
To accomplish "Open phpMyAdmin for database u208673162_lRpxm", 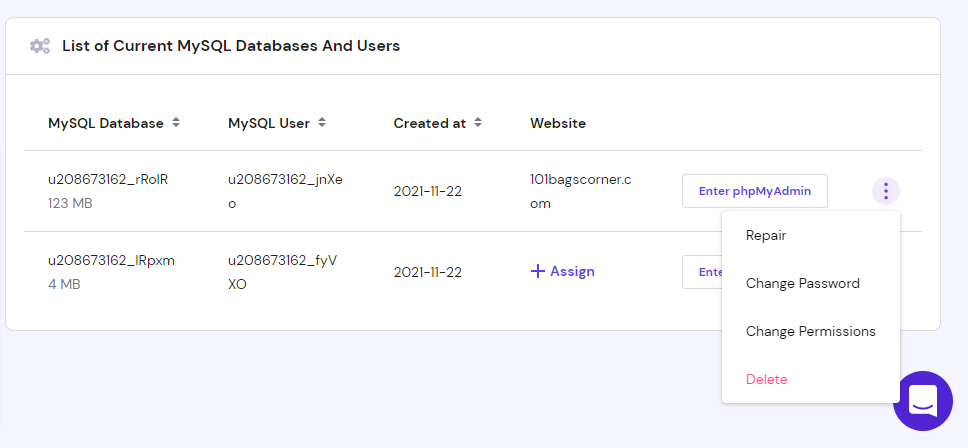I will [x=703, y=272].
